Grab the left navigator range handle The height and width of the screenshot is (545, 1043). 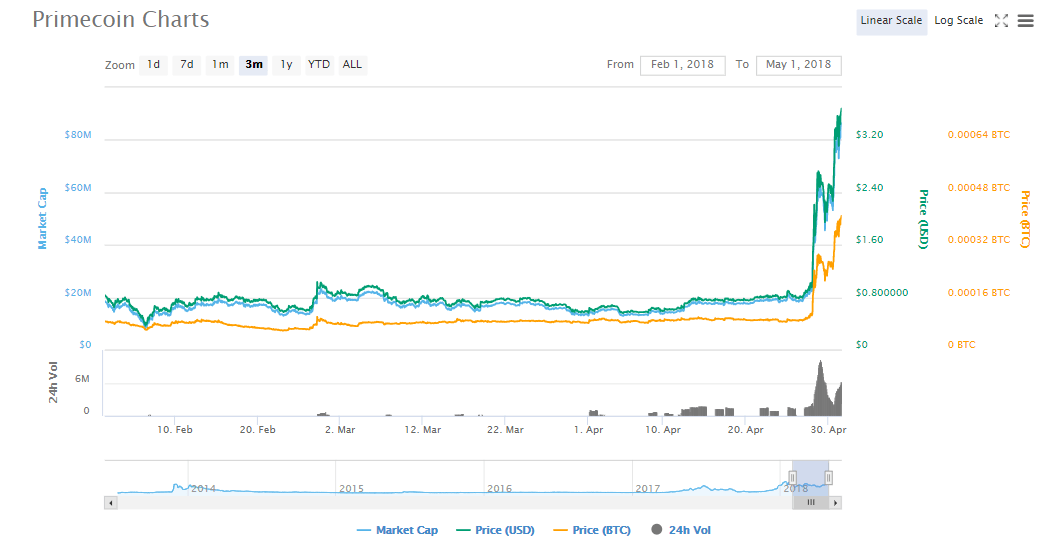(793, 478)
